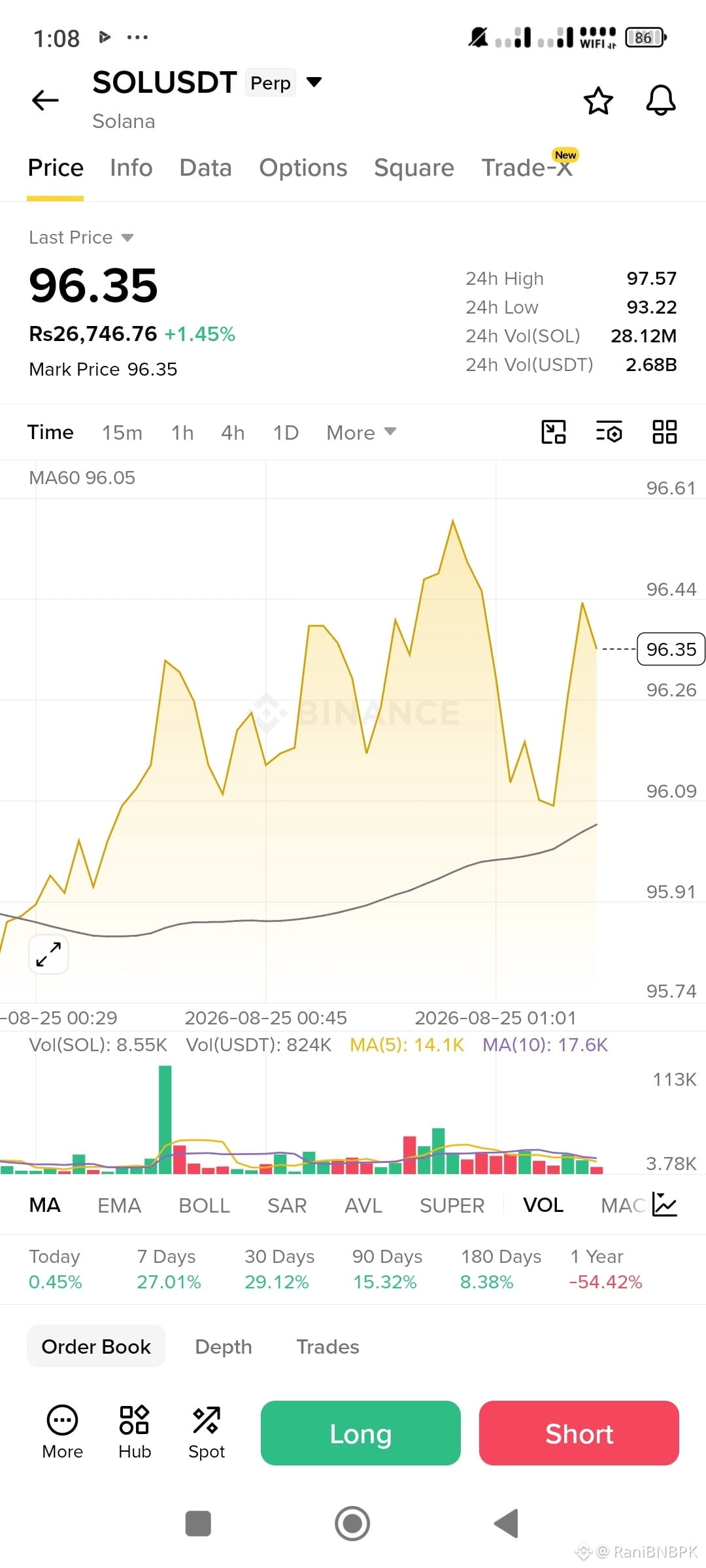Select the 4h chart interval

pyautogui.click(x=233, y=433)
